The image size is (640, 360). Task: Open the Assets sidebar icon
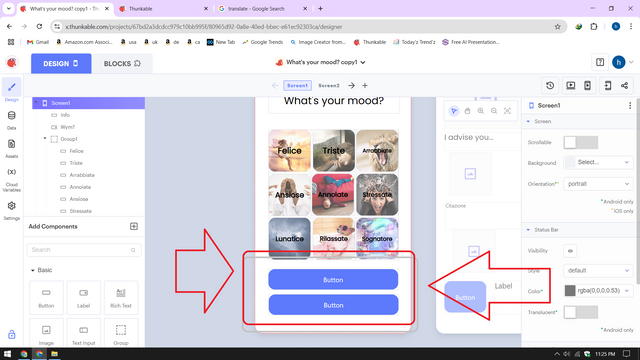(x=11, y=144)
